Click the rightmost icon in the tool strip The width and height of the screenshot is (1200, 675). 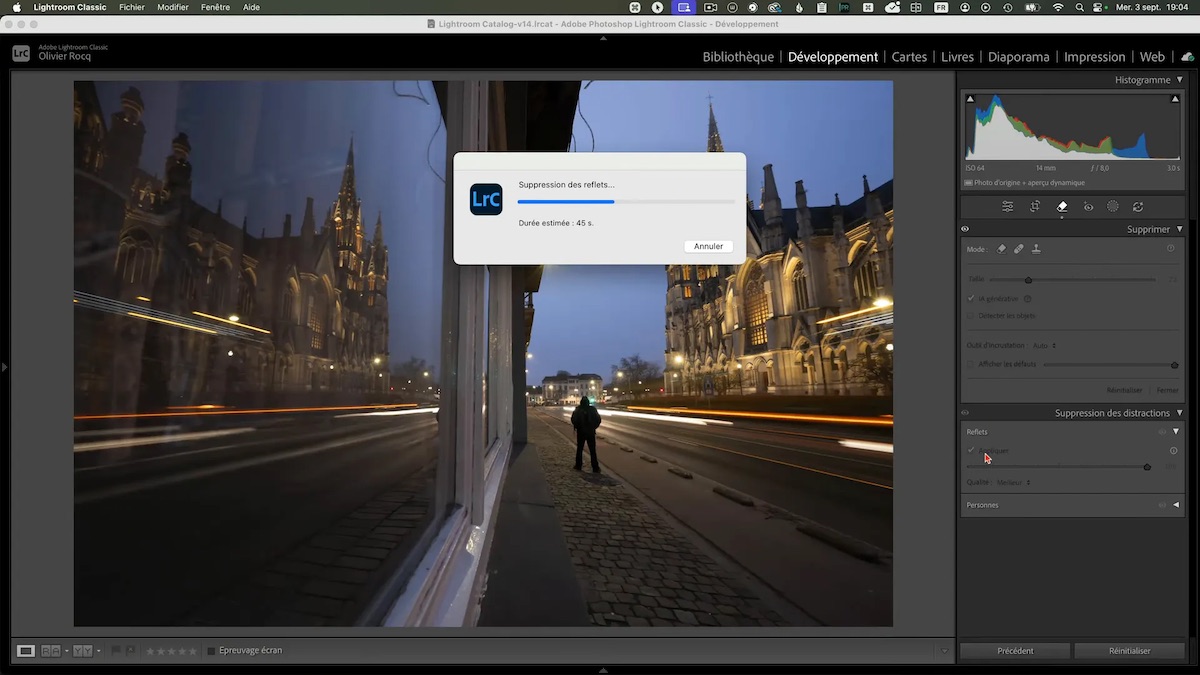(x=1138, y=207)
